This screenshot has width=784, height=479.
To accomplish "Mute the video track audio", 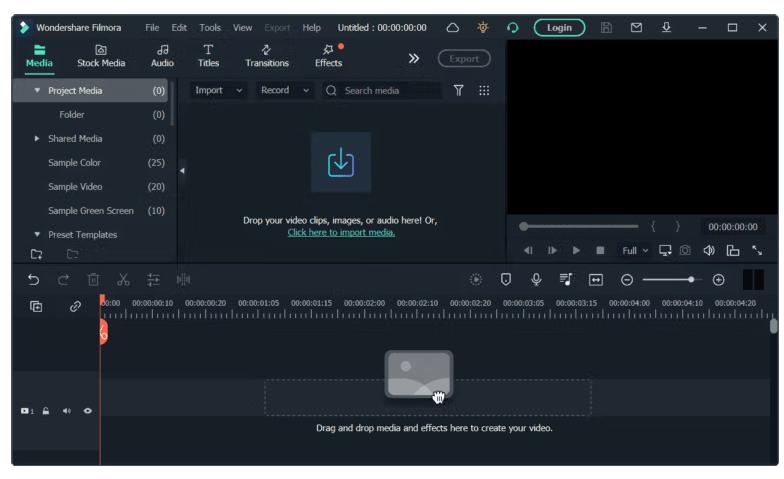I will pyautogui.click(x=66, y=410).
